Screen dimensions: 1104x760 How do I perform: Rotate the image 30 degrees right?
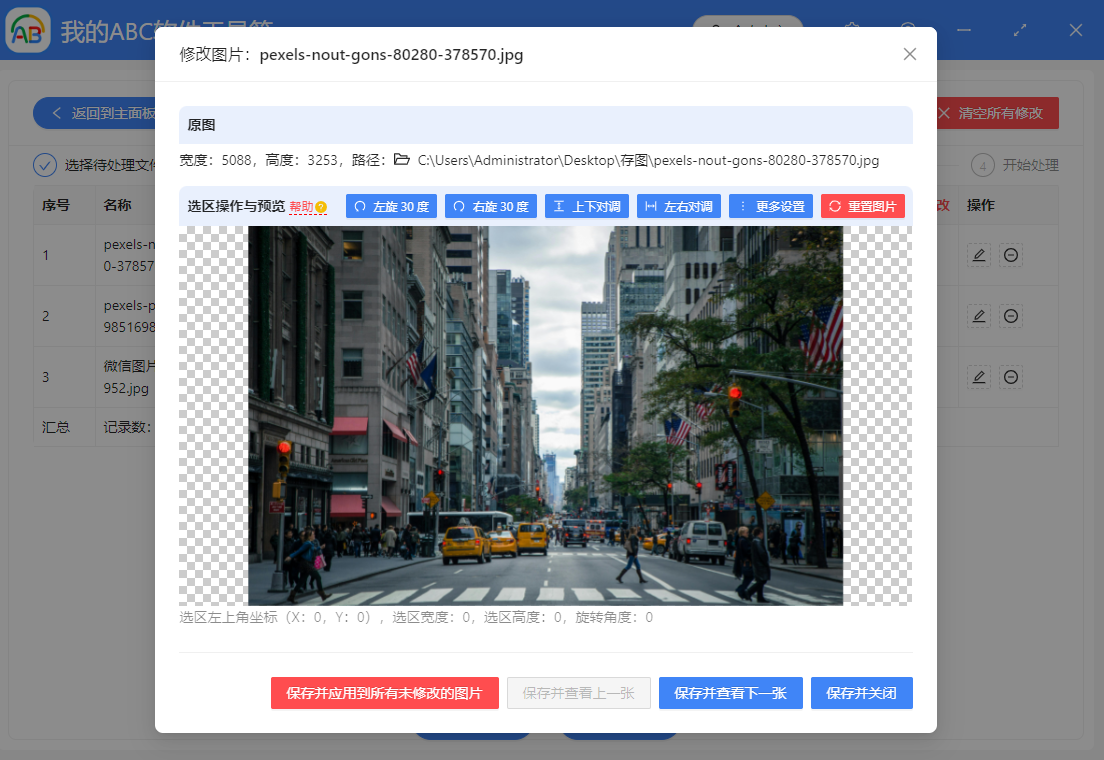[x=490, y=205]
